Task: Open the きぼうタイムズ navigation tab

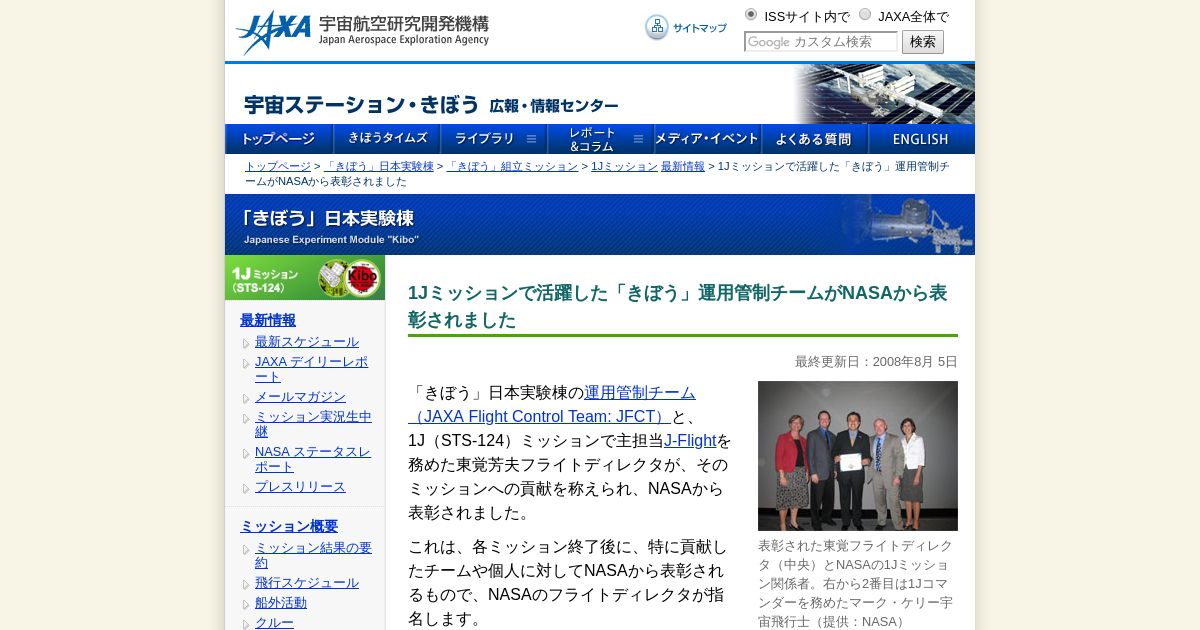Action: pyautogui.click(x=387, y=139)
